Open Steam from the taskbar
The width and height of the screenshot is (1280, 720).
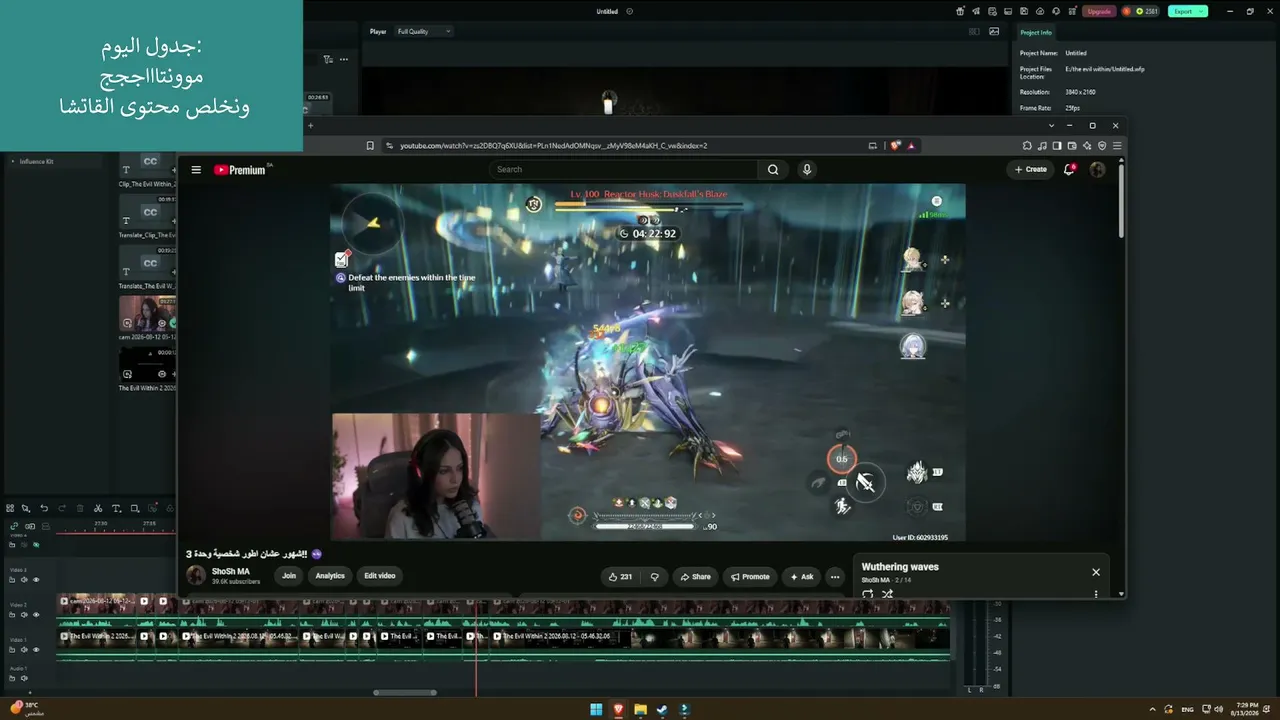[662, 710]
